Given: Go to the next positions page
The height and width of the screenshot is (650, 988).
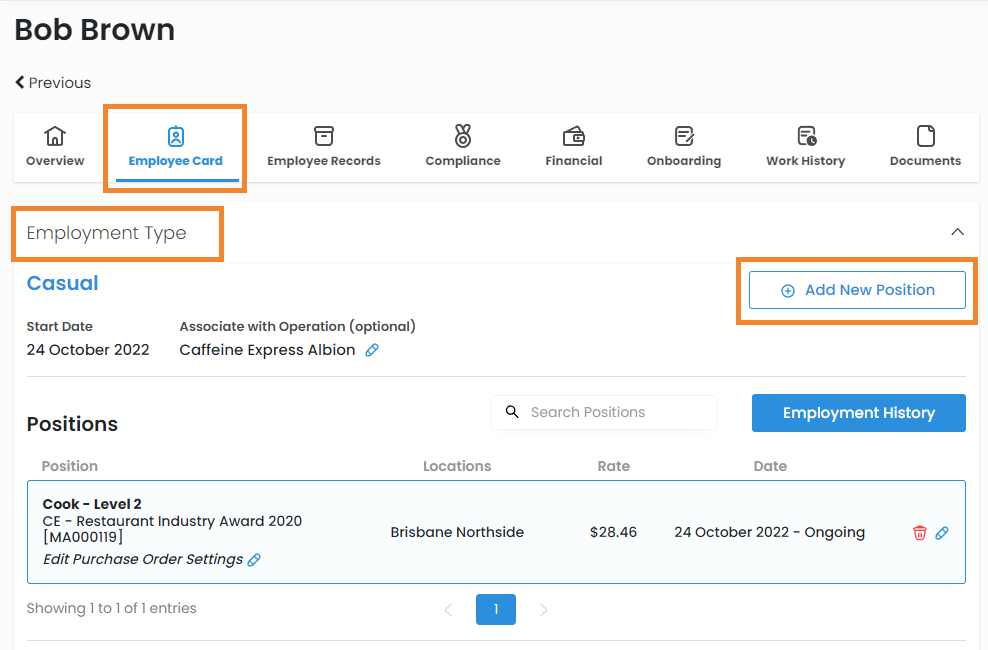Looking at the screenshot, I should coord(544,610).
